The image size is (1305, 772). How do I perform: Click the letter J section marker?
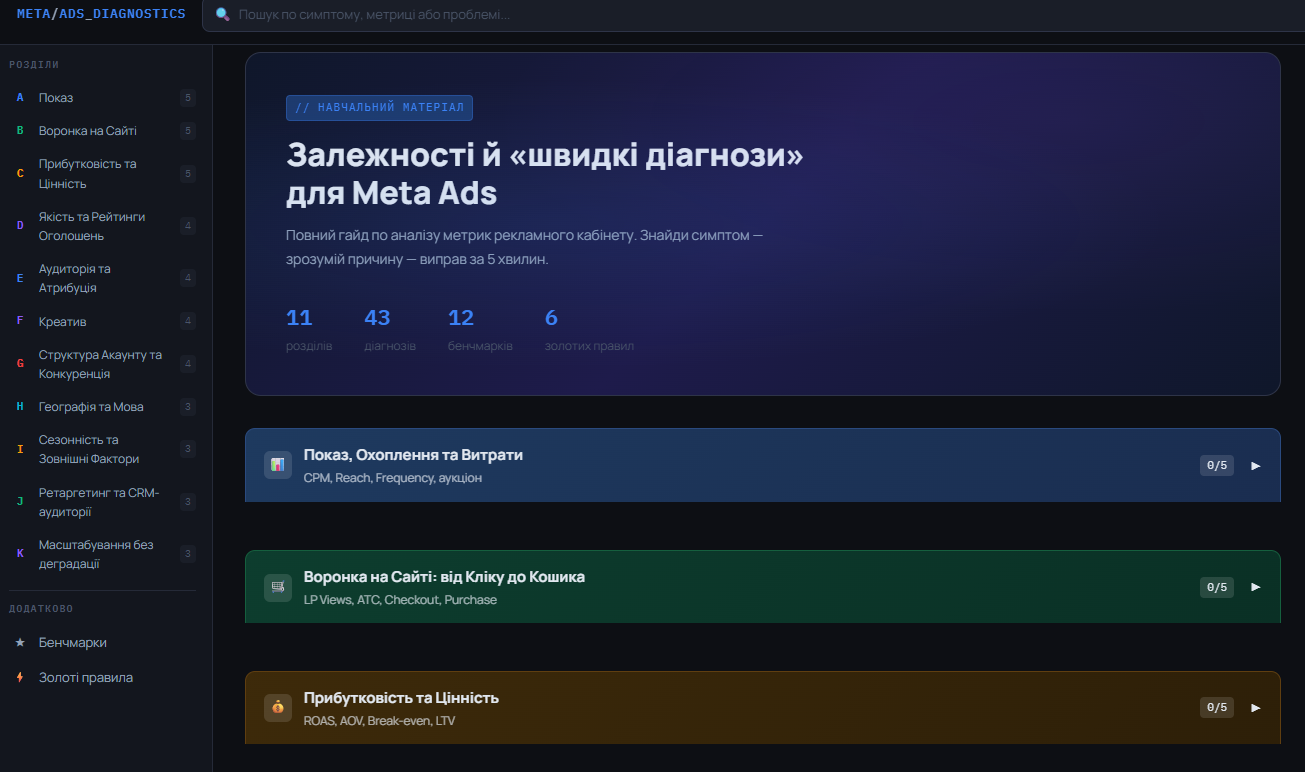(20, 502)
